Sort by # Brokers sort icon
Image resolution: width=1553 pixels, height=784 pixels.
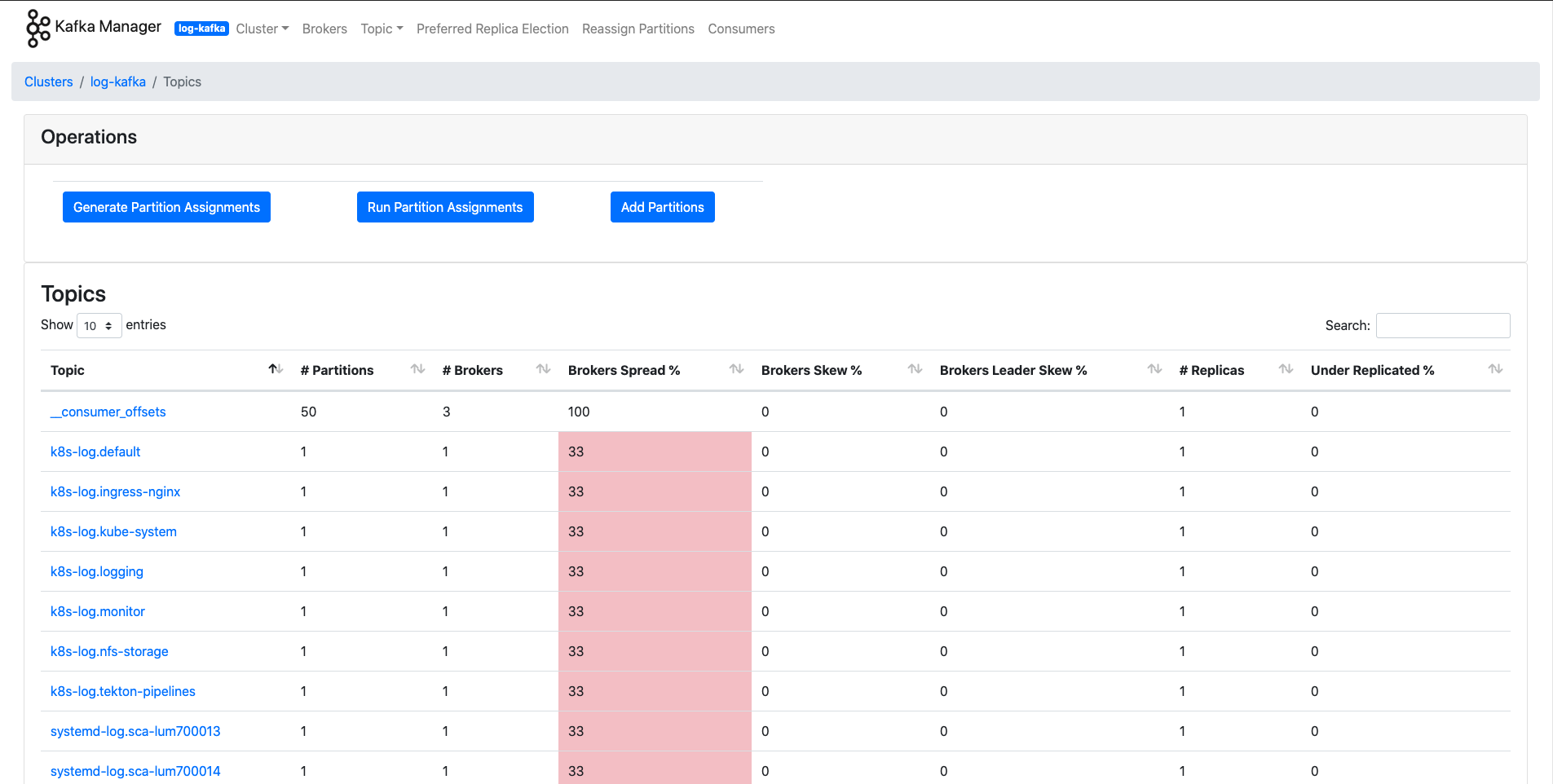pyautogui.click(x=543, y=369)
